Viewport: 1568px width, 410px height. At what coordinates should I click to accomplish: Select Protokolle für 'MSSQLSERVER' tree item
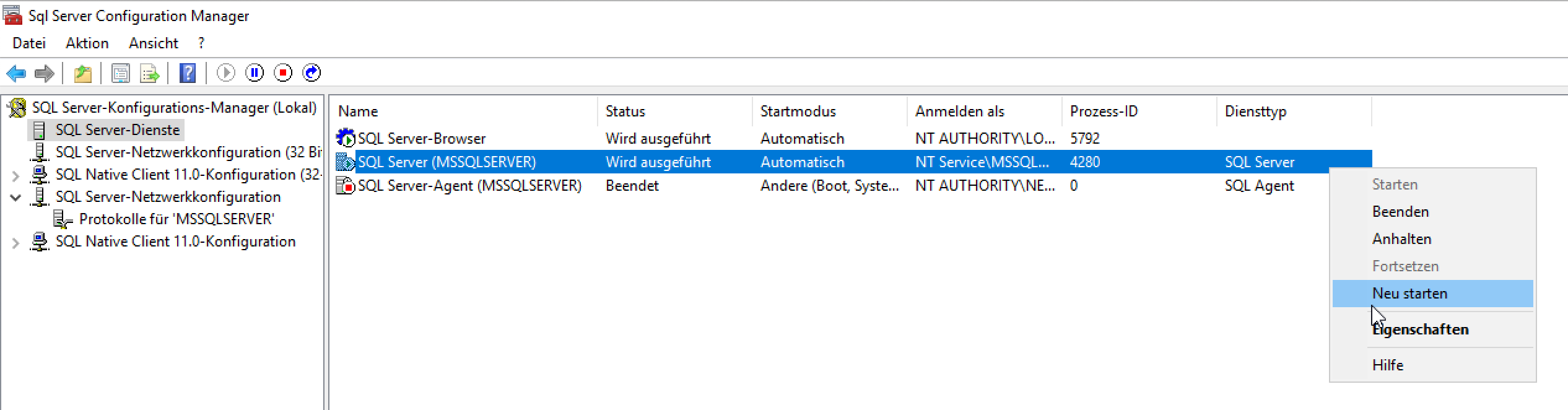(x=176, y=219)
